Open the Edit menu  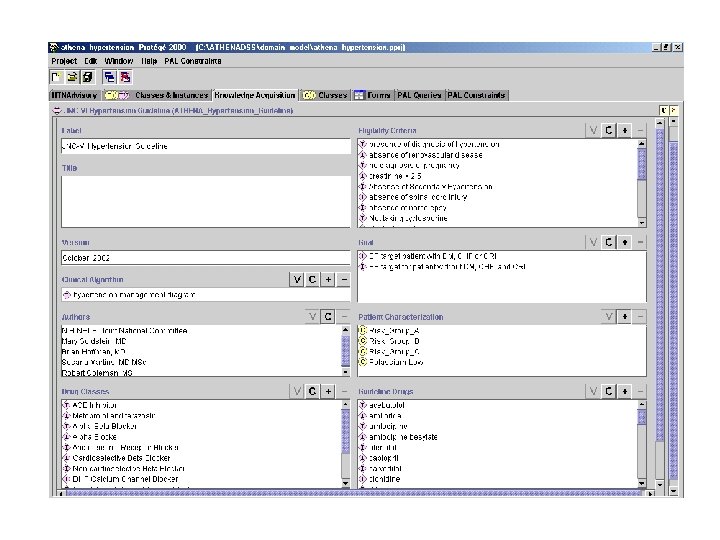click(x=90, y=61)
